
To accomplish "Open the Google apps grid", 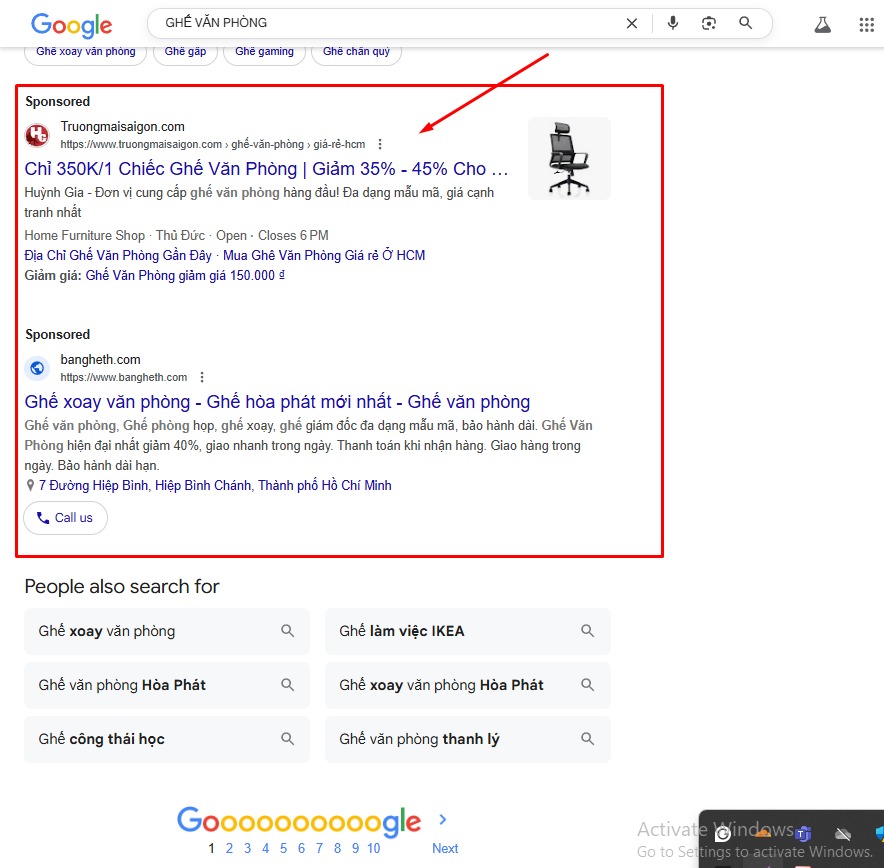I will (866, 24).
